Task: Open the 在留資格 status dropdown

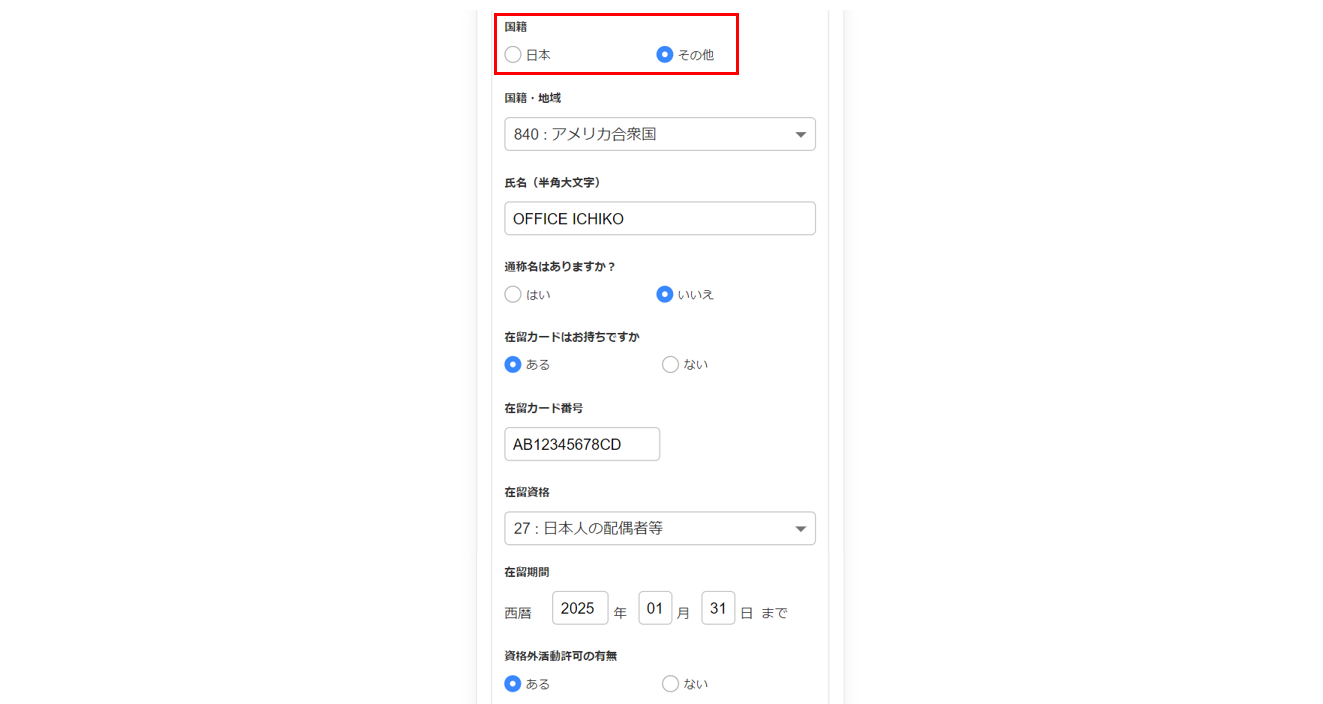Action: point(660,528)
